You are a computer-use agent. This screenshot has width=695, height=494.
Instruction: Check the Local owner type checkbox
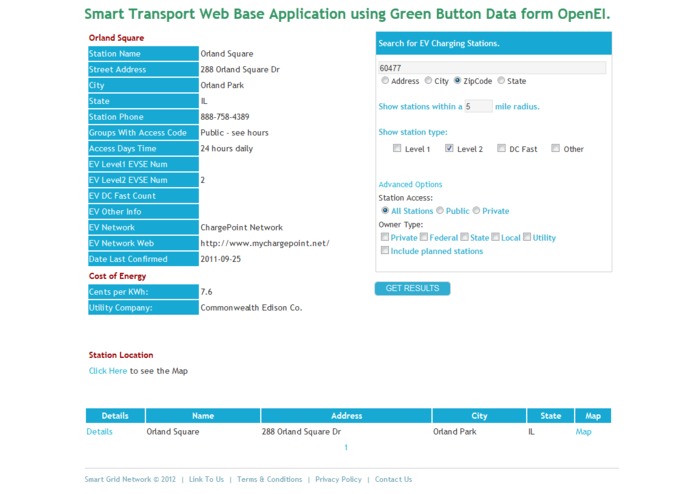pos(495,237)
